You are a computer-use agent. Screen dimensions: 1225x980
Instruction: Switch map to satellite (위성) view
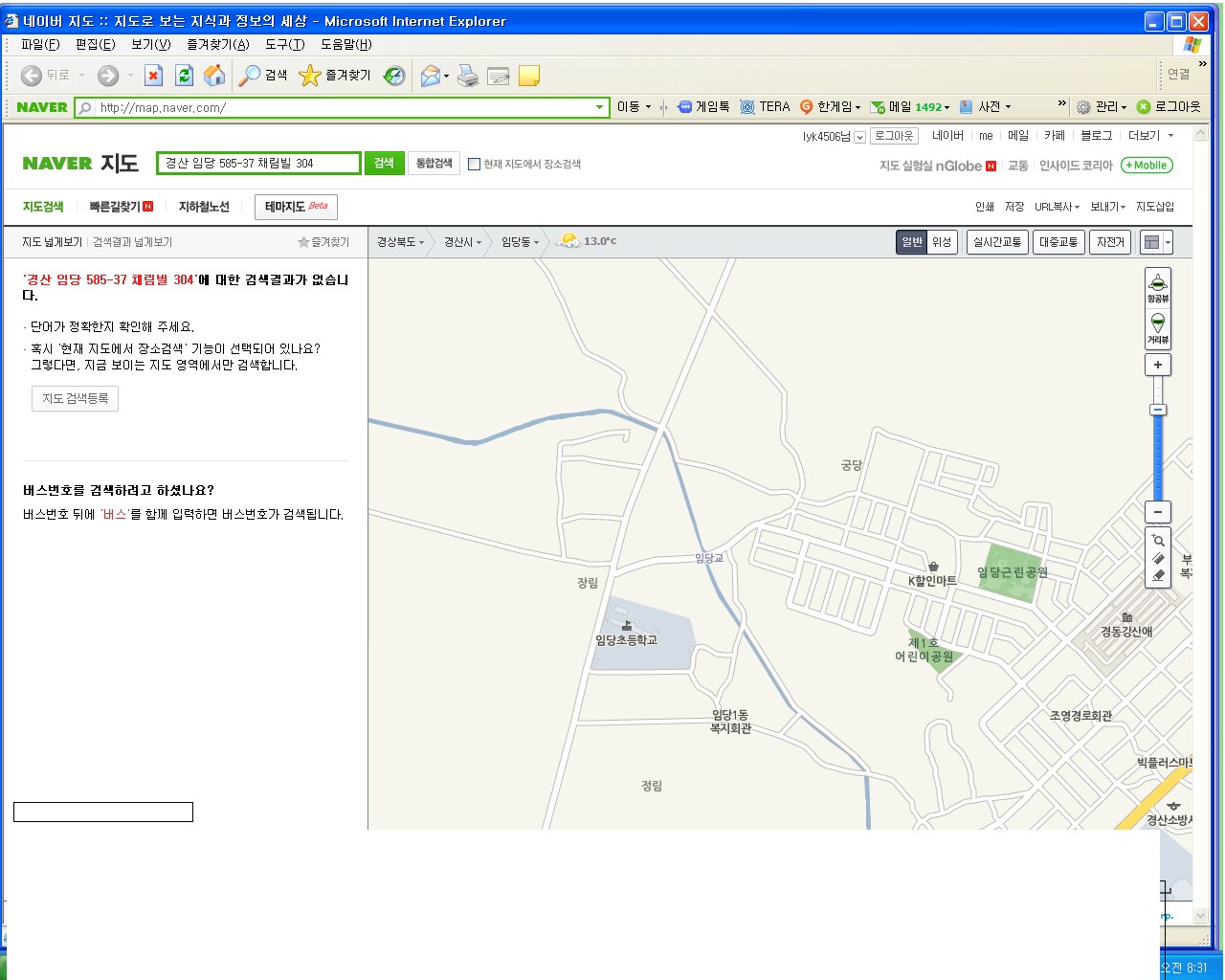click(x=942, y=242)
